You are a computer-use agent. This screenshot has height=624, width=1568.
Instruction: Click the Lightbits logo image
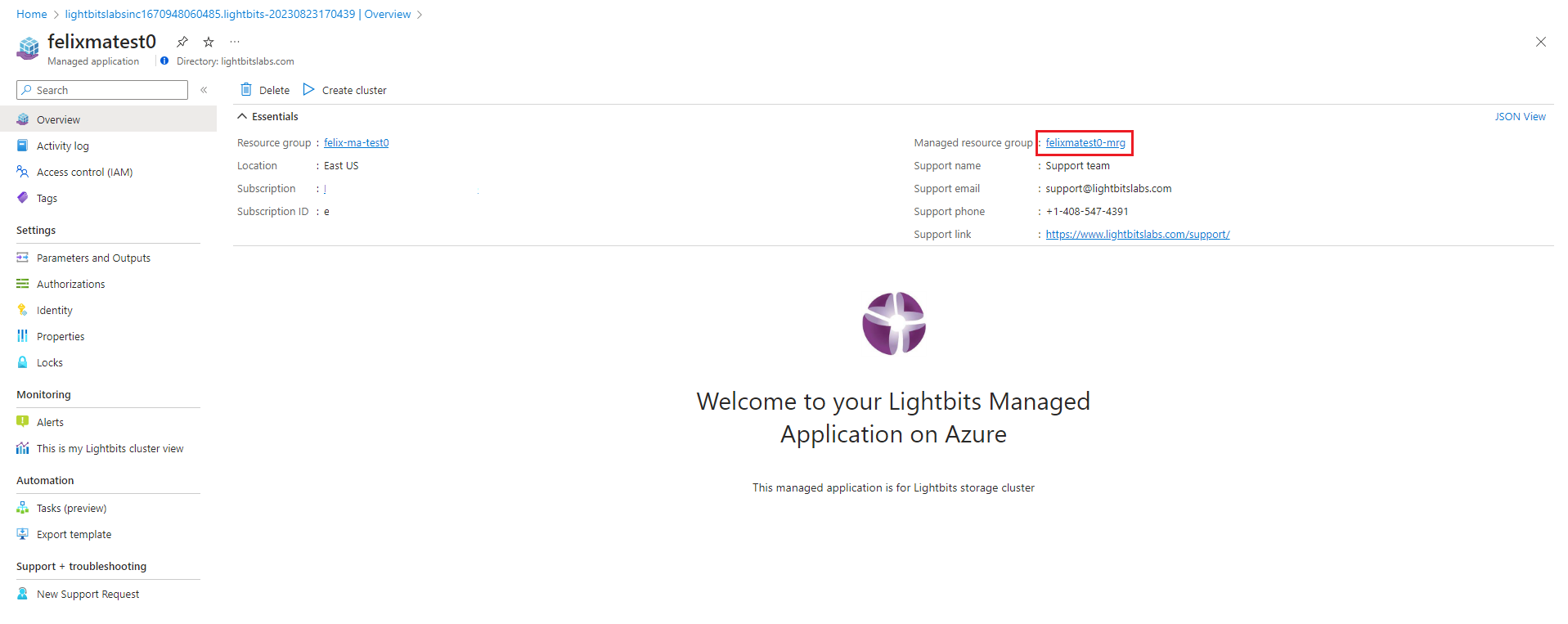click(894, 324)
